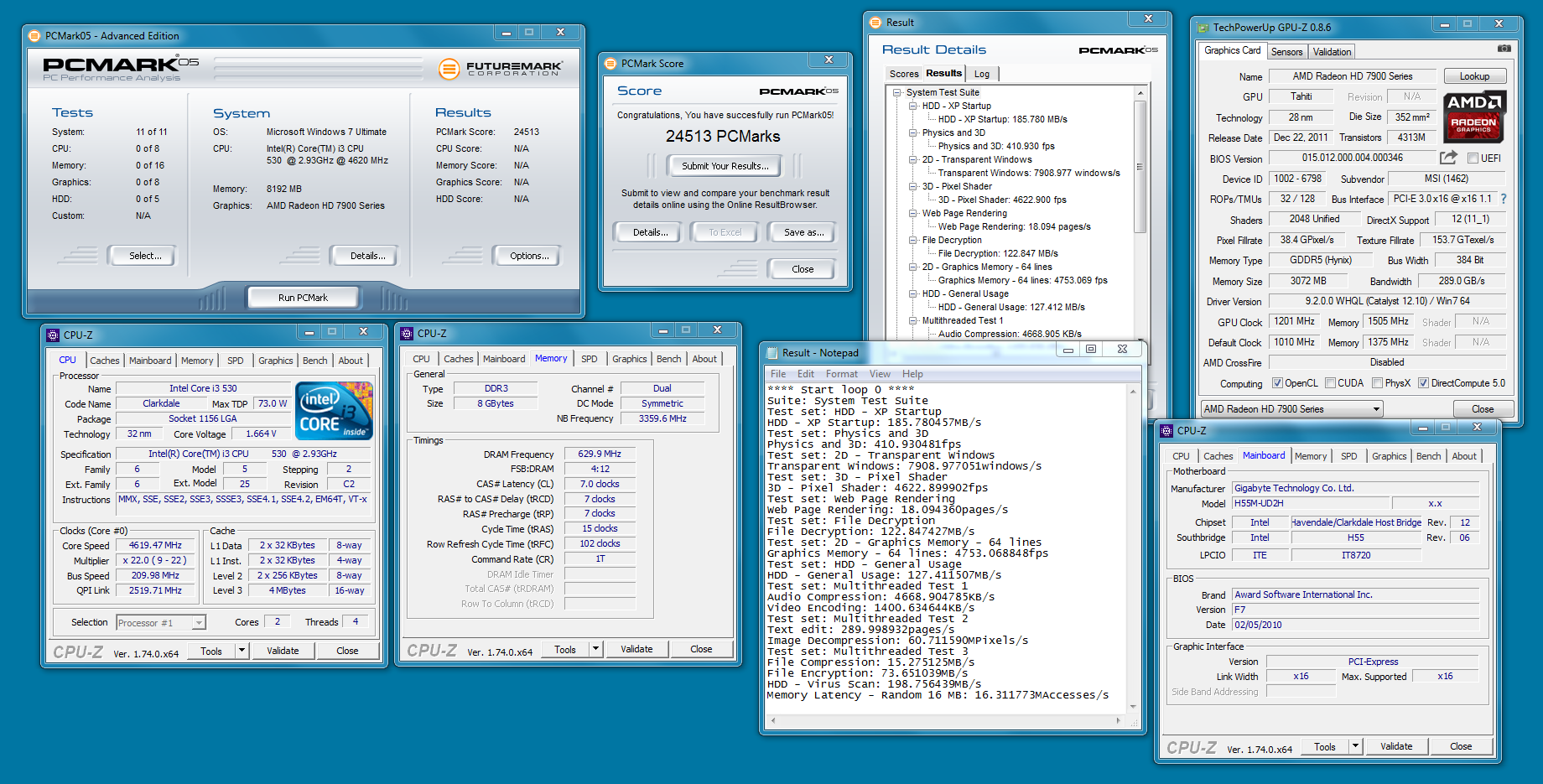Toggle the OpenCL checkbox
Viewport: 1543px width, 784px height.
[1277, 383]
